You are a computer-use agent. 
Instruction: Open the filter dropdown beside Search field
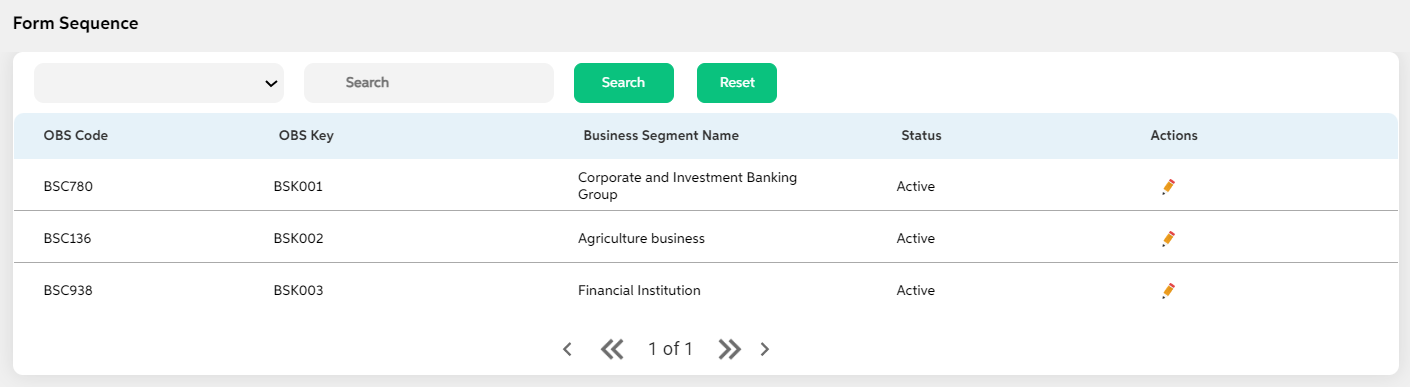pos(159,83)
